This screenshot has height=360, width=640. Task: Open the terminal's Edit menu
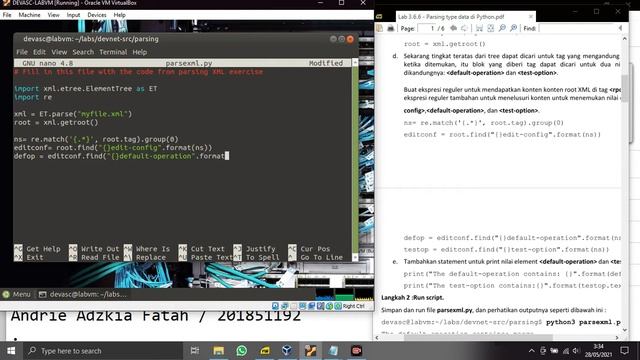(39, 52)
